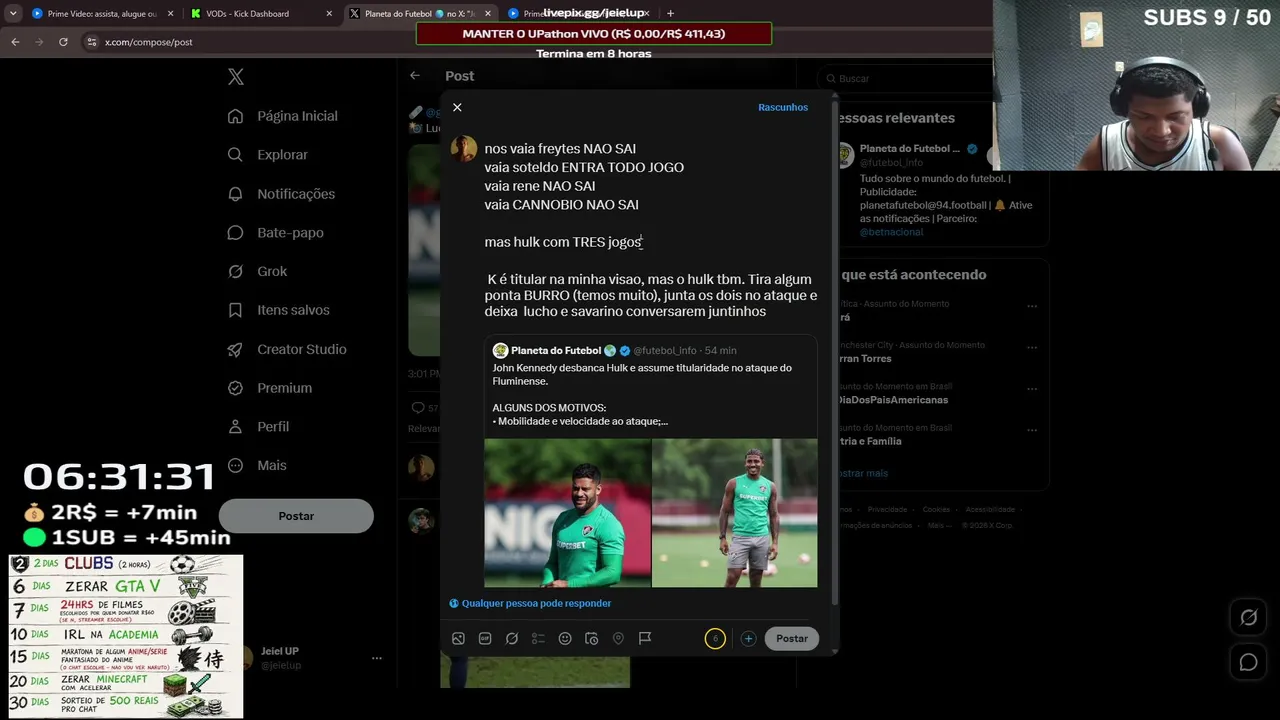Screen dimensions: 1280x720
Task: Close the Prime Video tab
Action: point(170,14)
